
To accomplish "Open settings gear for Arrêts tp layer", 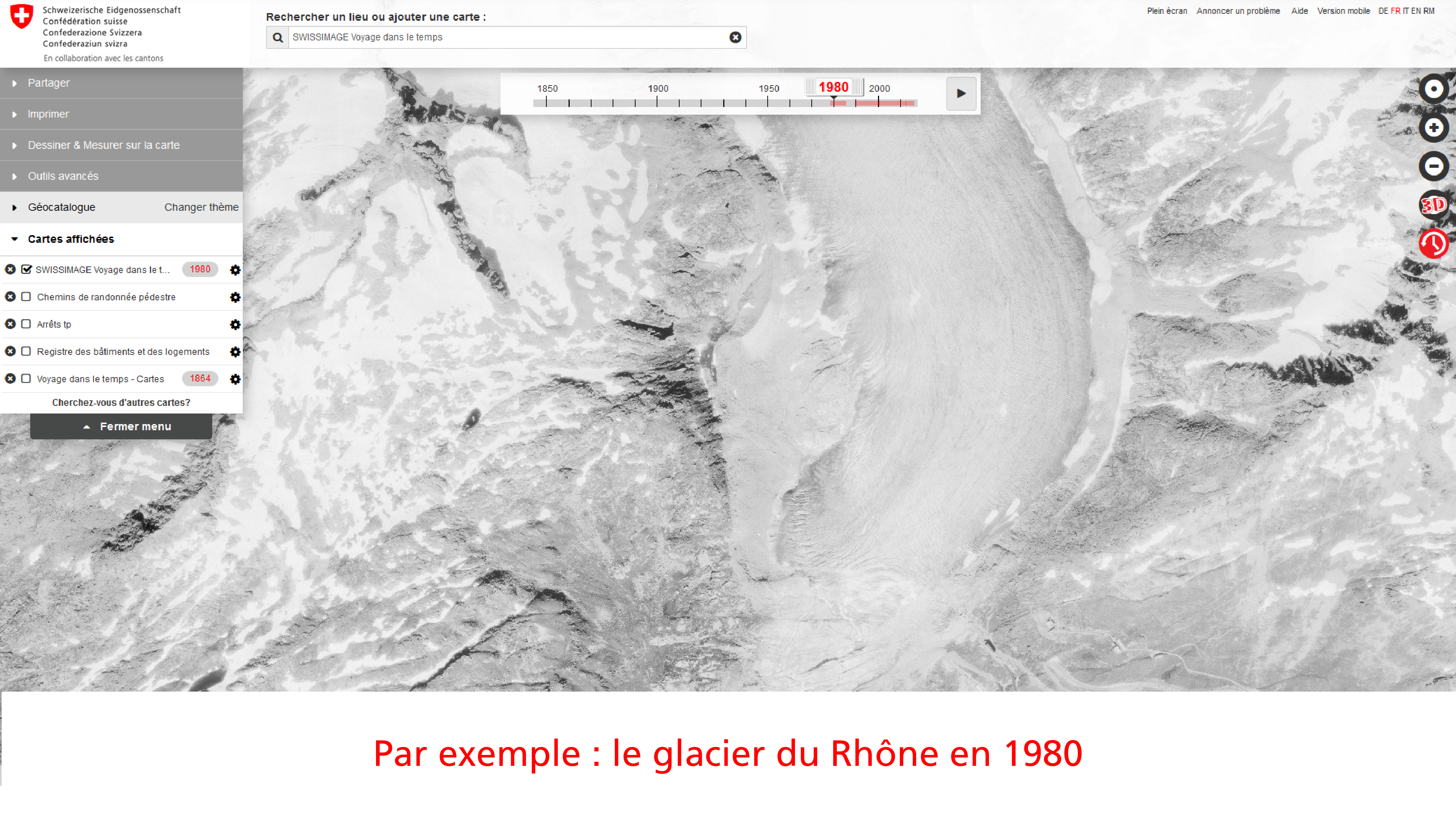I will pyautogui.click(x=235, y=324).
